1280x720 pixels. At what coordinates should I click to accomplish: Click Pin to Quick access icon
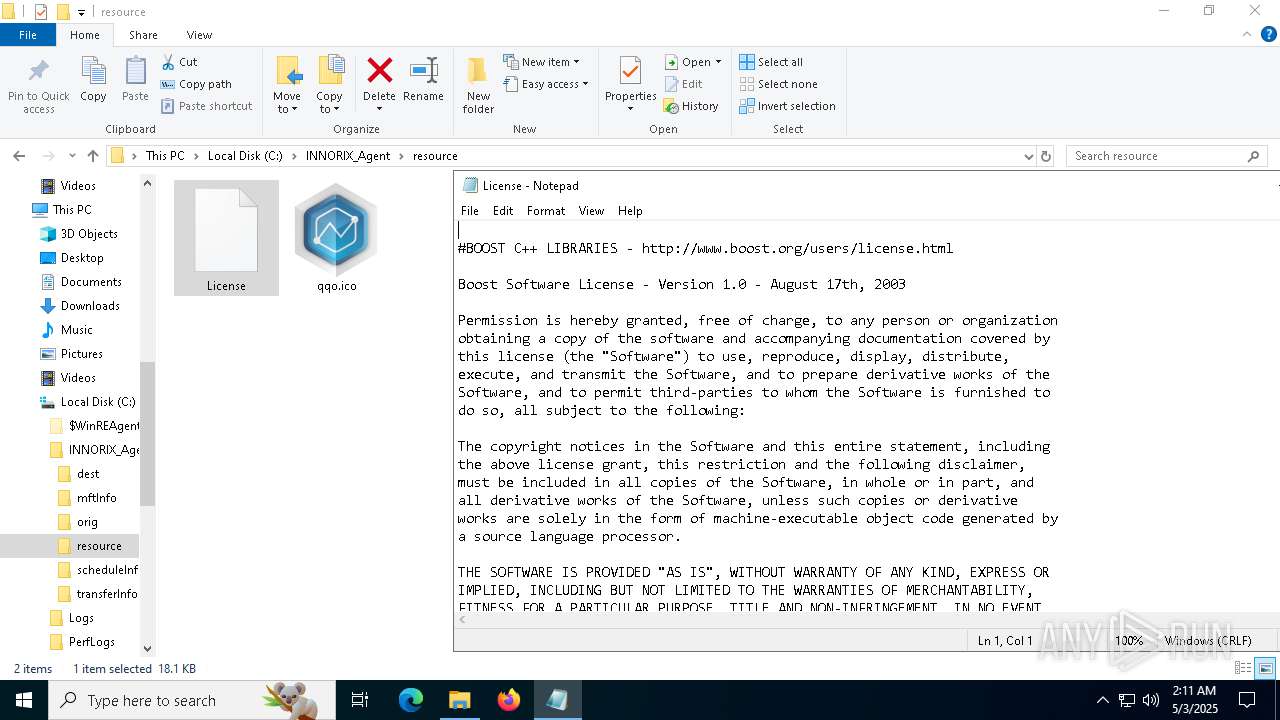click(x=39, y=85)
